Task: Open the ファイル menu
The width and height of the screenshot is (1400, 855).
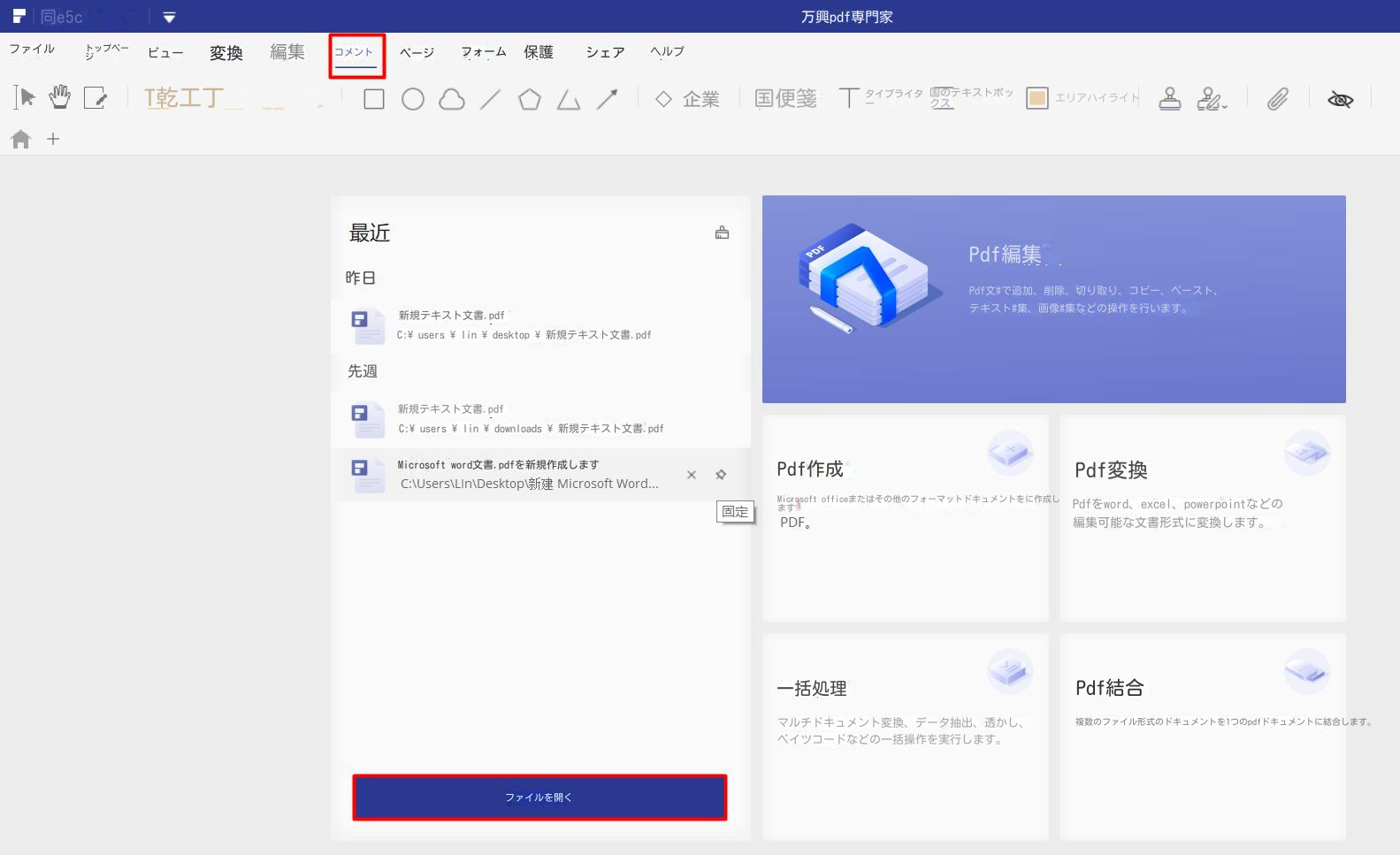Action: point(32,50)
